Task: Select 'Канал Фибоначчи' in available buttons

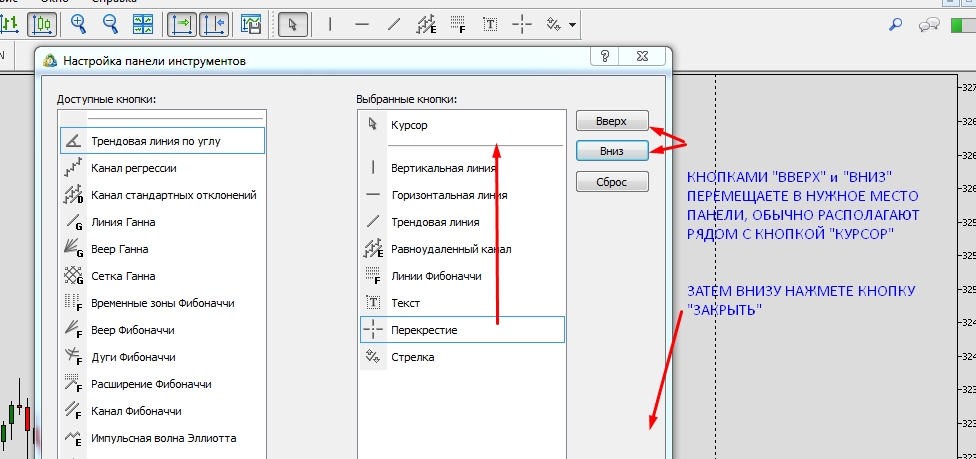Action: click(162, 411)
